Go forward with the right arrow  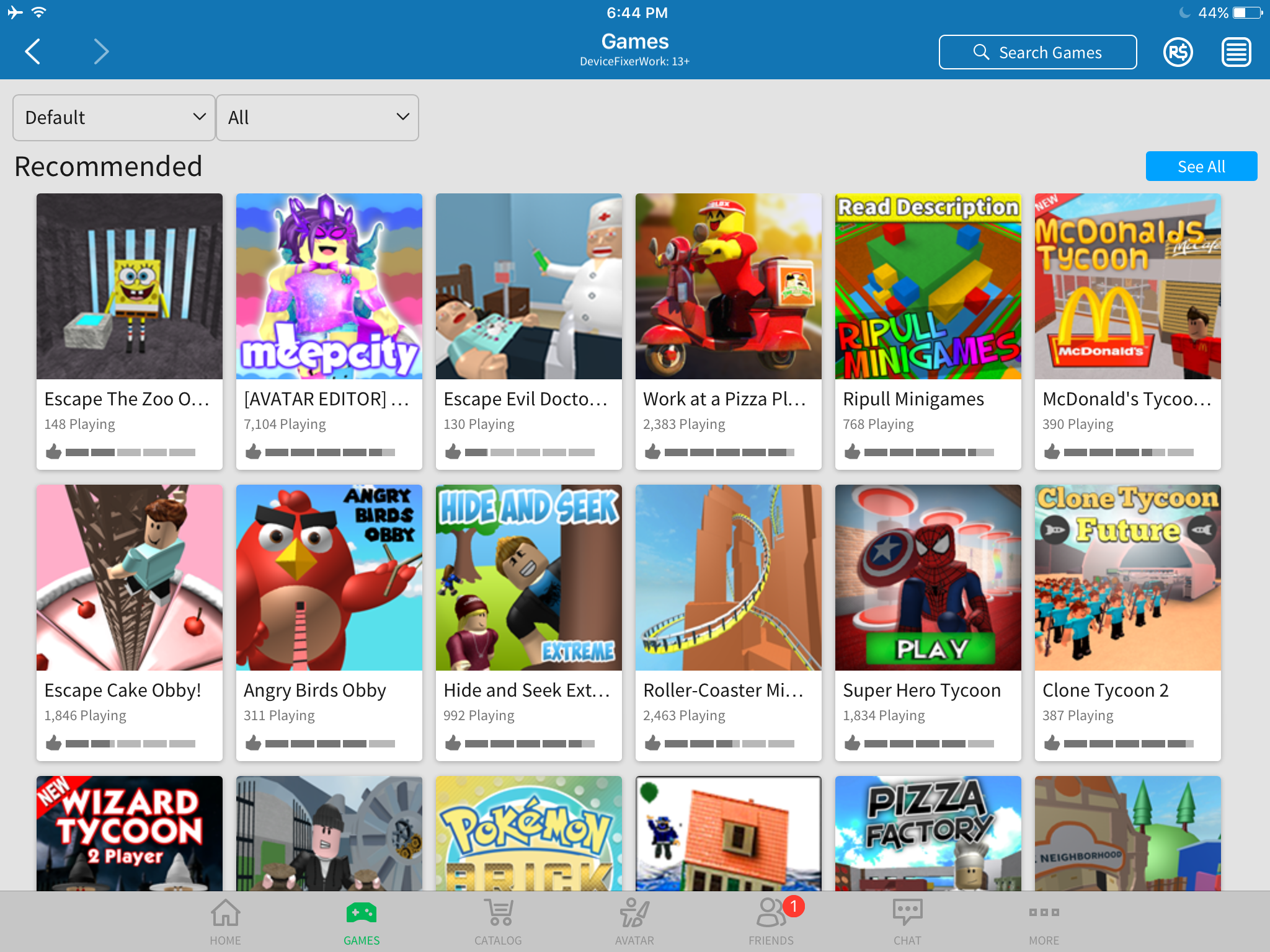click(101, 51)
